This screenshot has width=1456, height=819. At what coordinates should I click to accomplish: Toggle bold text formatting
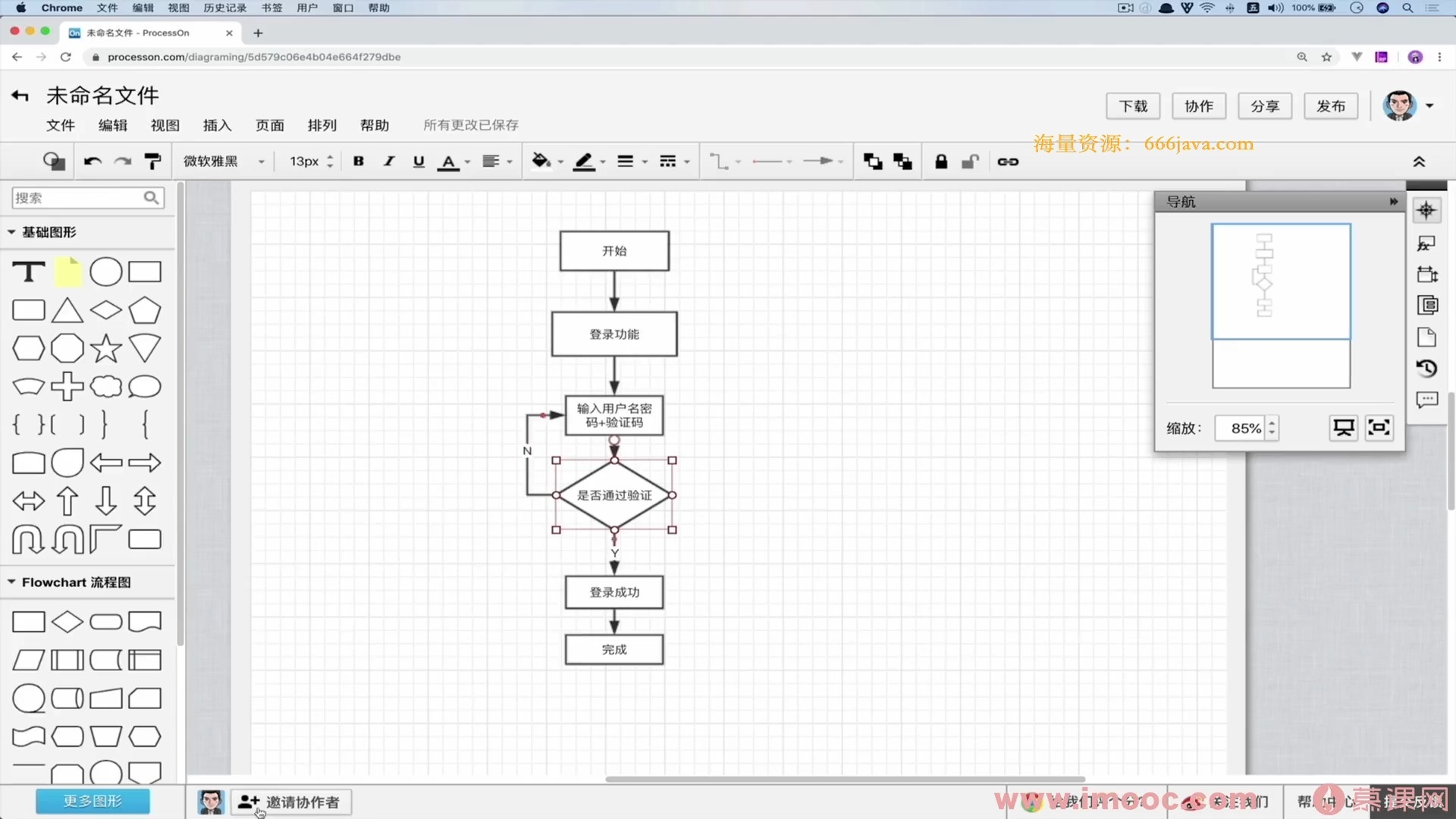coord(359,162)
